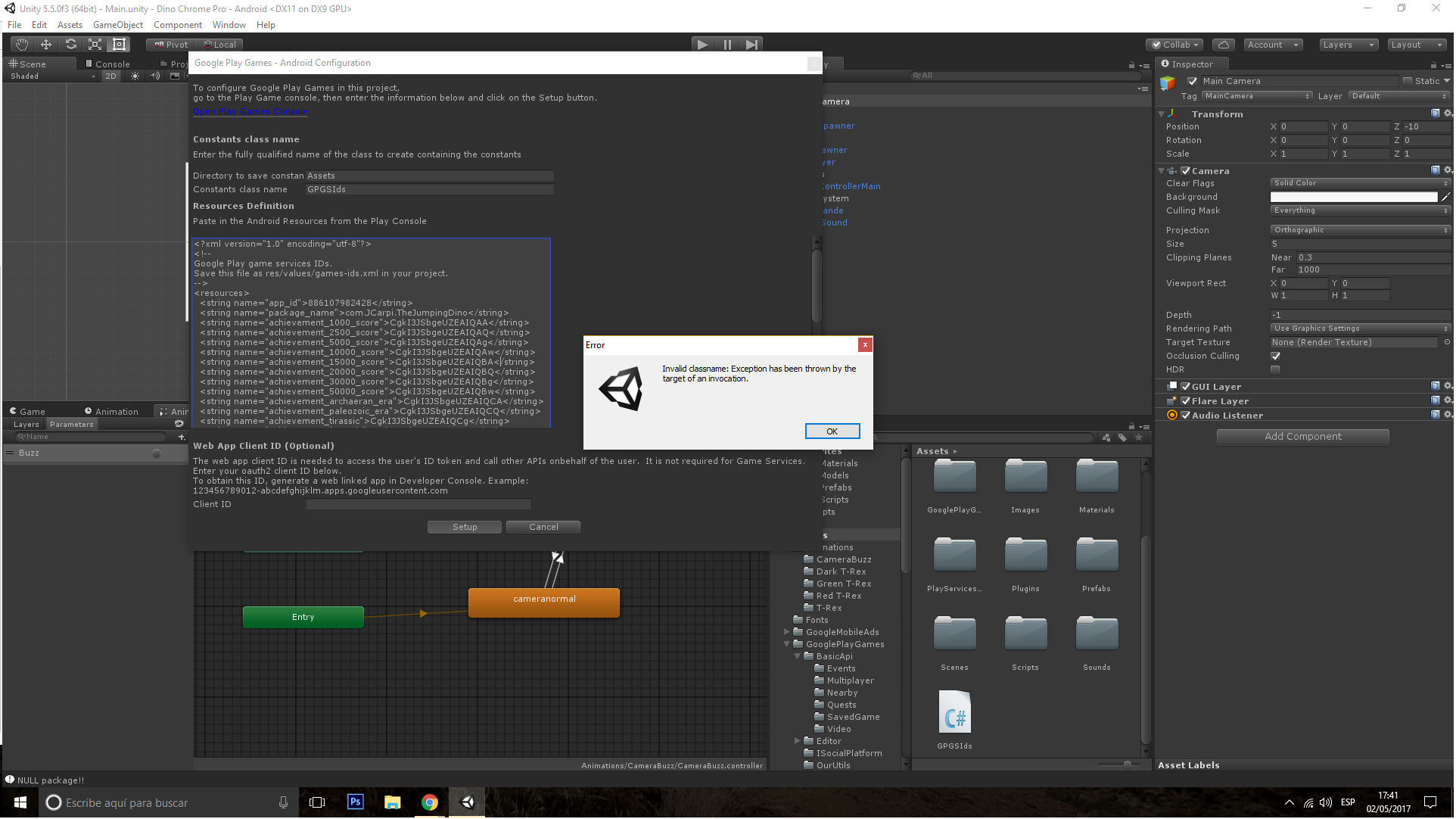The height and width of the screenshot is (819, 1456).
Task: Click Cancel in Android Configuration
Action: [x=543, y=528]
